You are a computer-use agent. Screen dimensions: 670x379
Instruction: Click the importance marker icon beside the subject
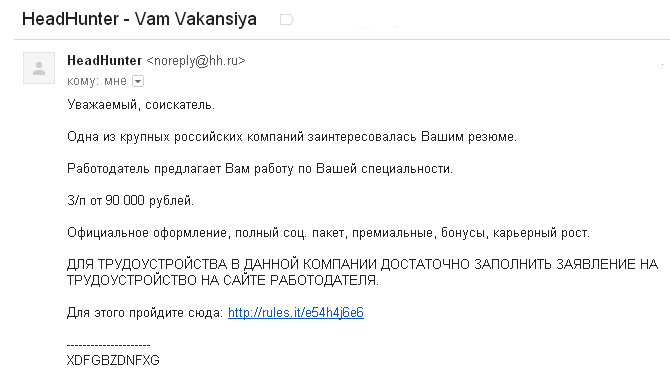pos(286,20)
